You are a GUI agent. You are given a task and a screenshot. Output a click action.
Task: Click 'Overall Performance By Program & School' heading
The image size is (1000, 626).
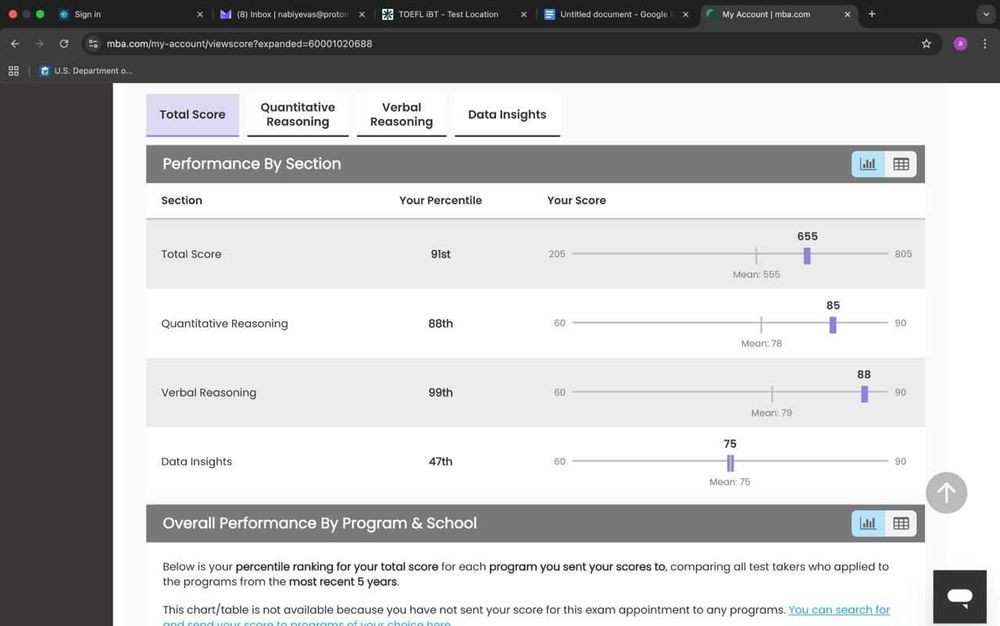(320, 523)
